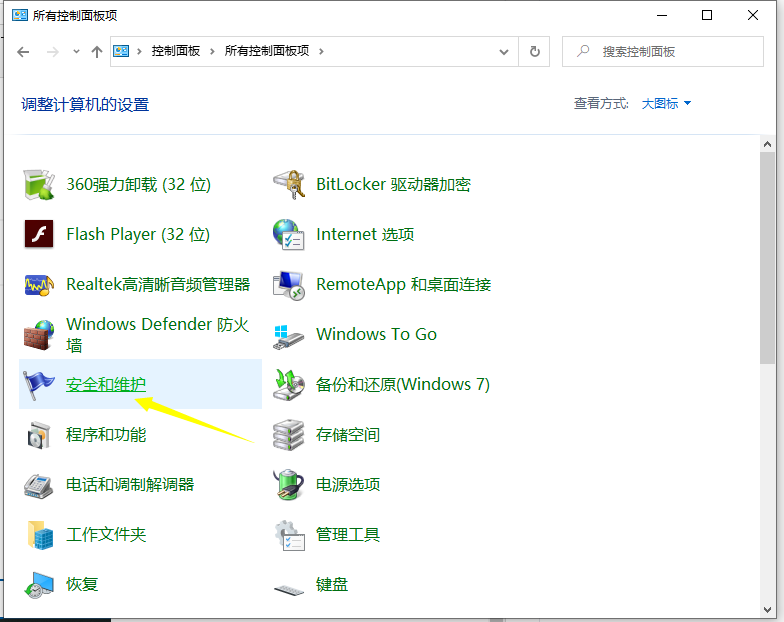Go up one level with up arrow
The image size is (784, 622).
pyautogui.click(x=97, y=52)
